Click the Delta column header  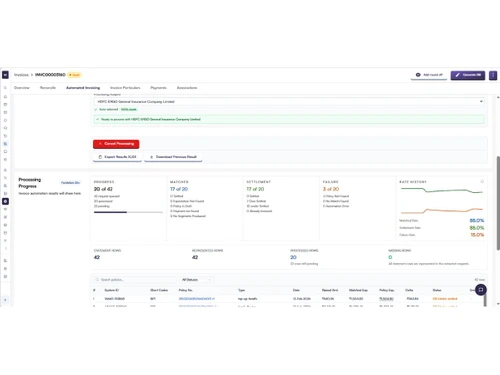pos(409,290)
